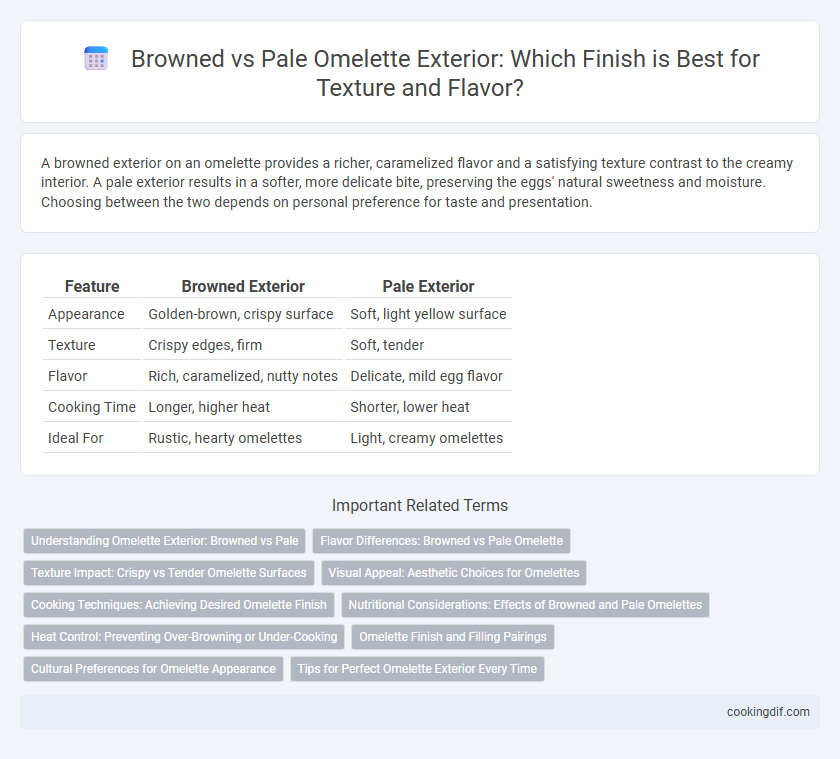Click the 'Feature' column header
840x759 pixels.
click(92, 287)
